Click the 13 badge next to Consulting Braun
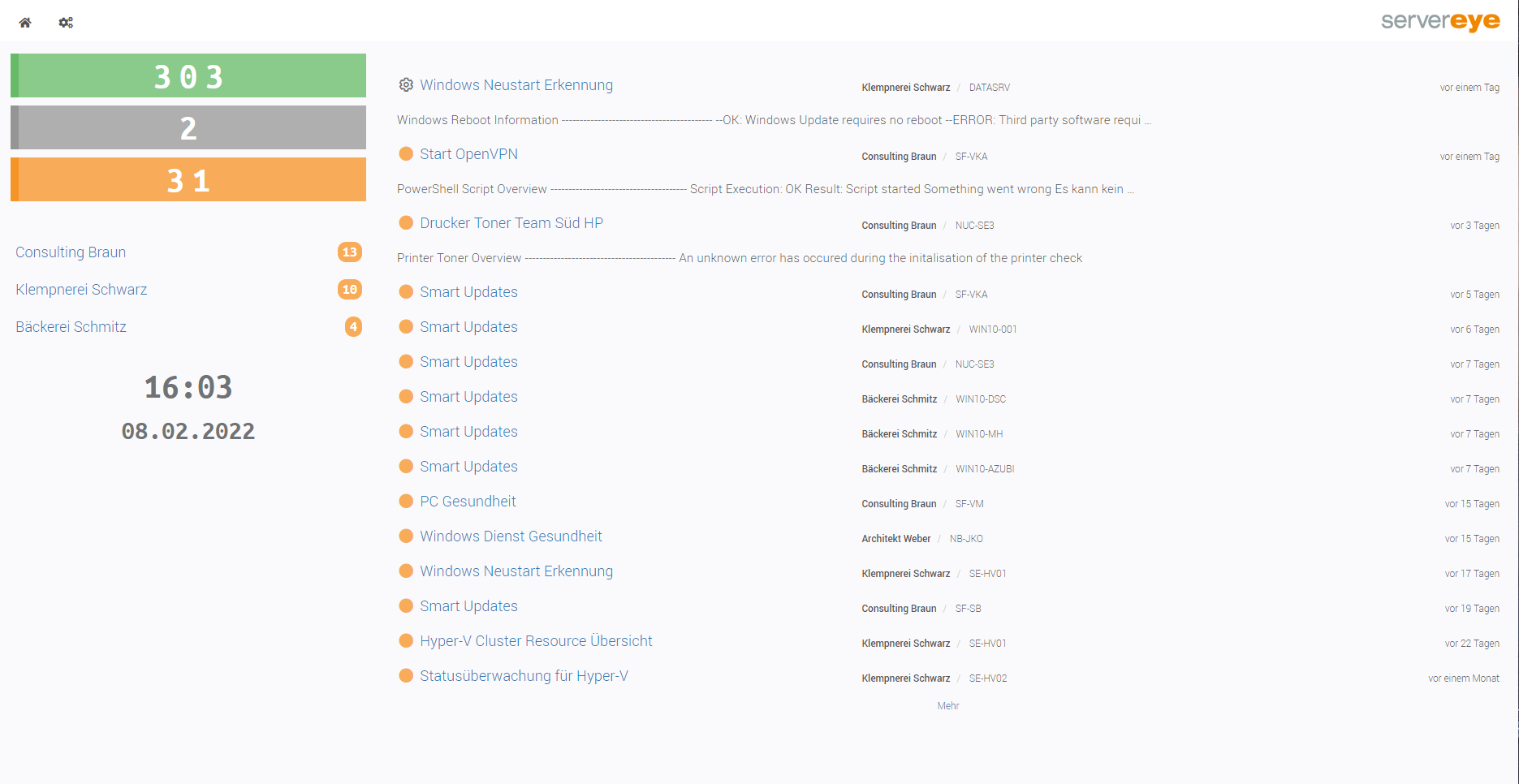Viewport: 1519px width, 784px height. click(x=349, y=252)
